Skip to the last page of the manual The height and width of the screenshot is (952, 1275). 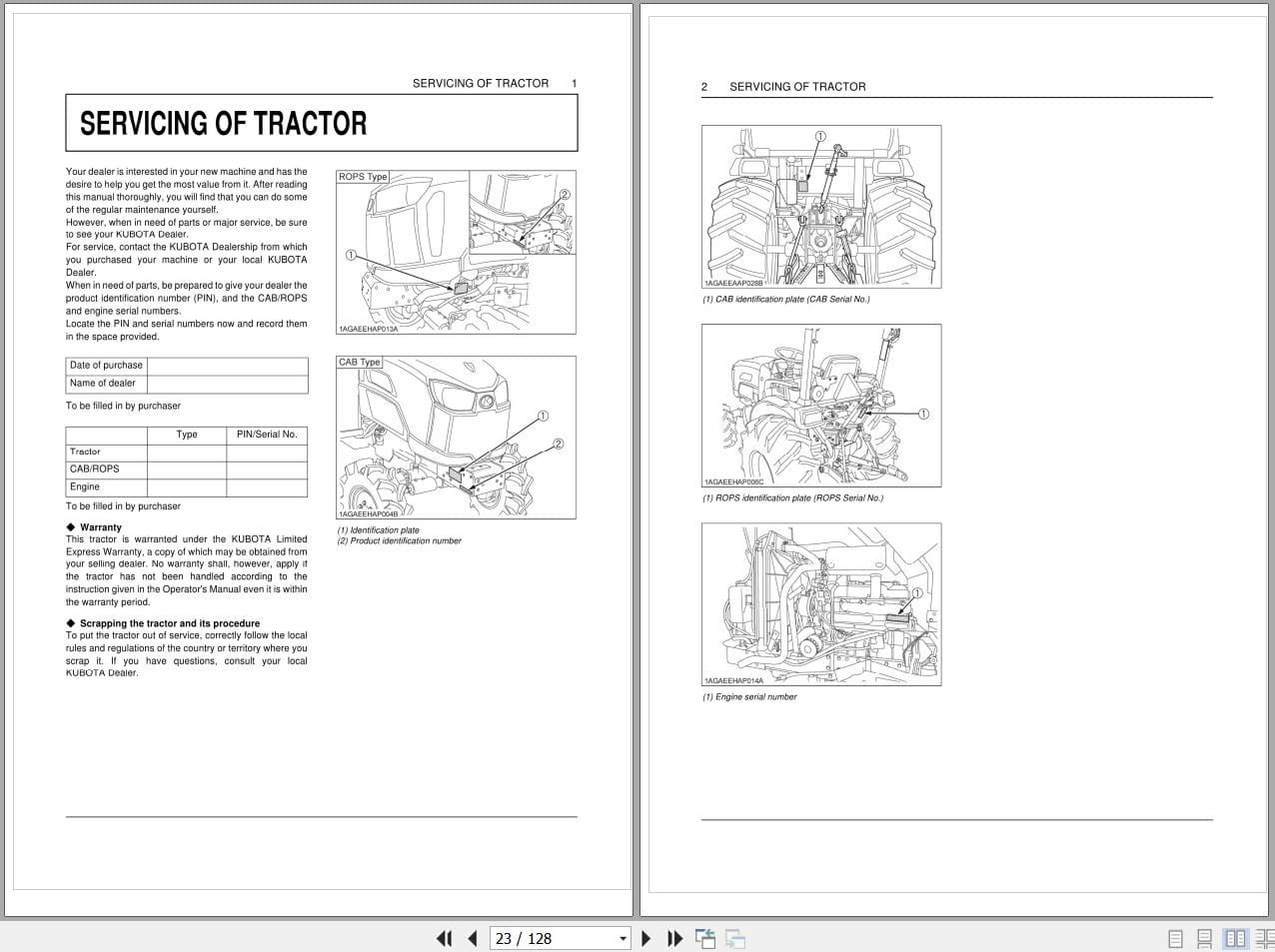pos(674,938)
